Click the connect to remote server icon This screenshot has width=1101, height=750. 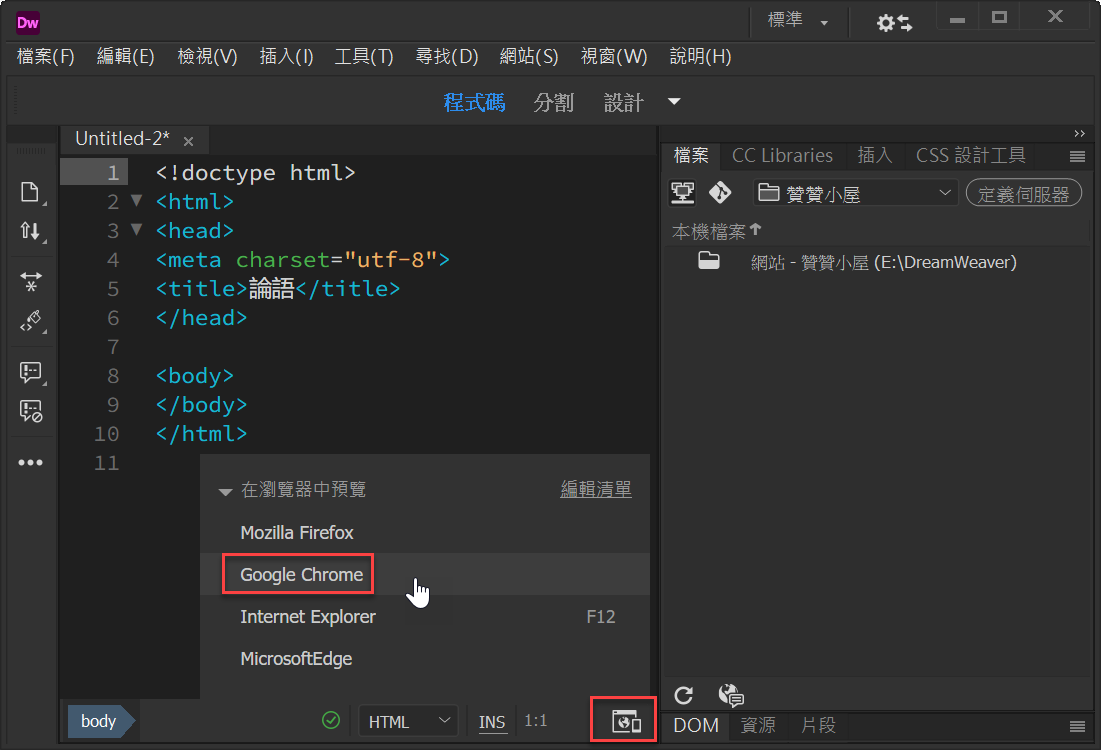point(683,192)
